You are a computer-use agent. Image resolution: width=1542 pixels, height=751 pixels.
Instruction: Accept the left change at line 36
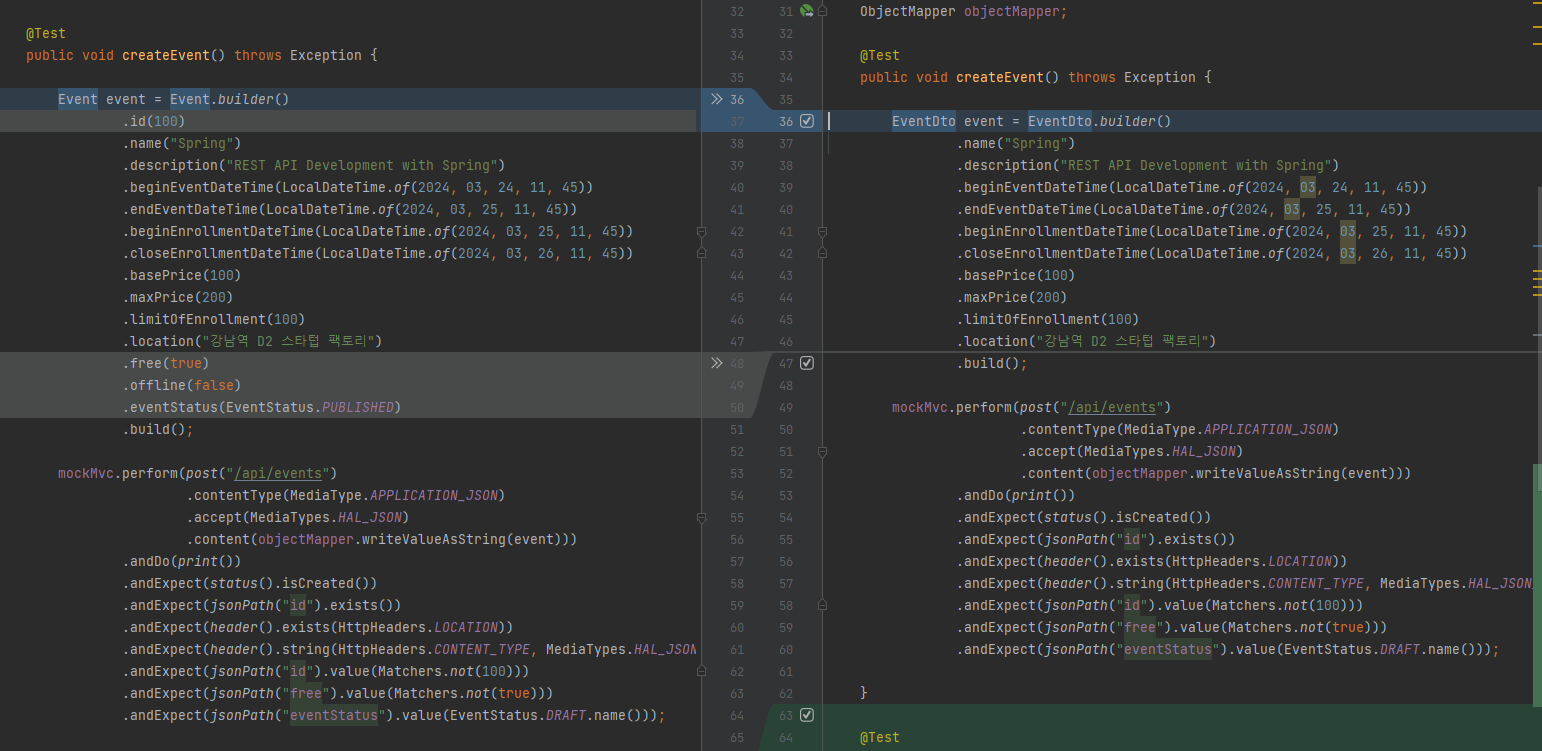pos(716,99)
